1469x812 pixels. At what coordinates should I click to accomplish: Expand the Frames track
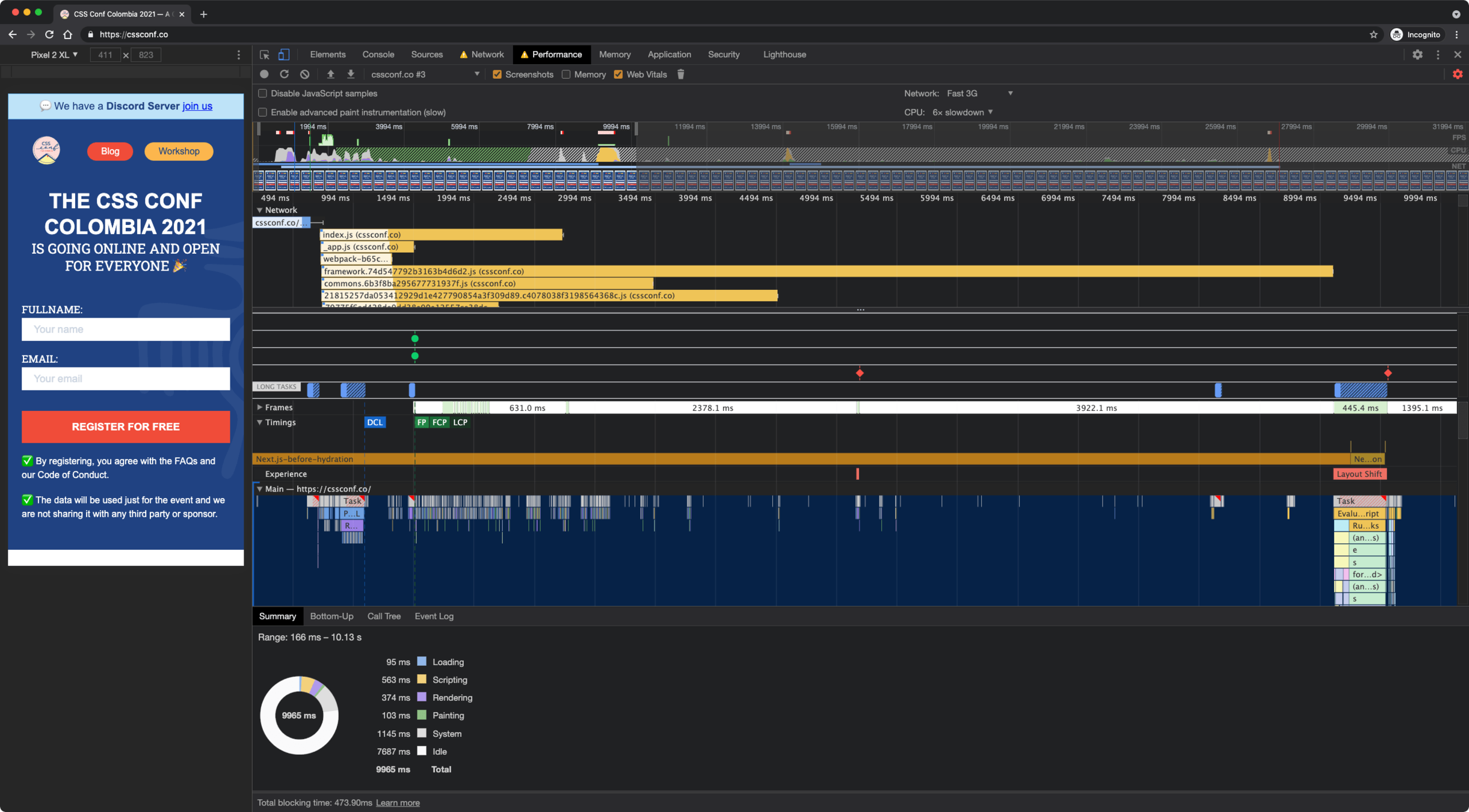[x=260, y=407]
